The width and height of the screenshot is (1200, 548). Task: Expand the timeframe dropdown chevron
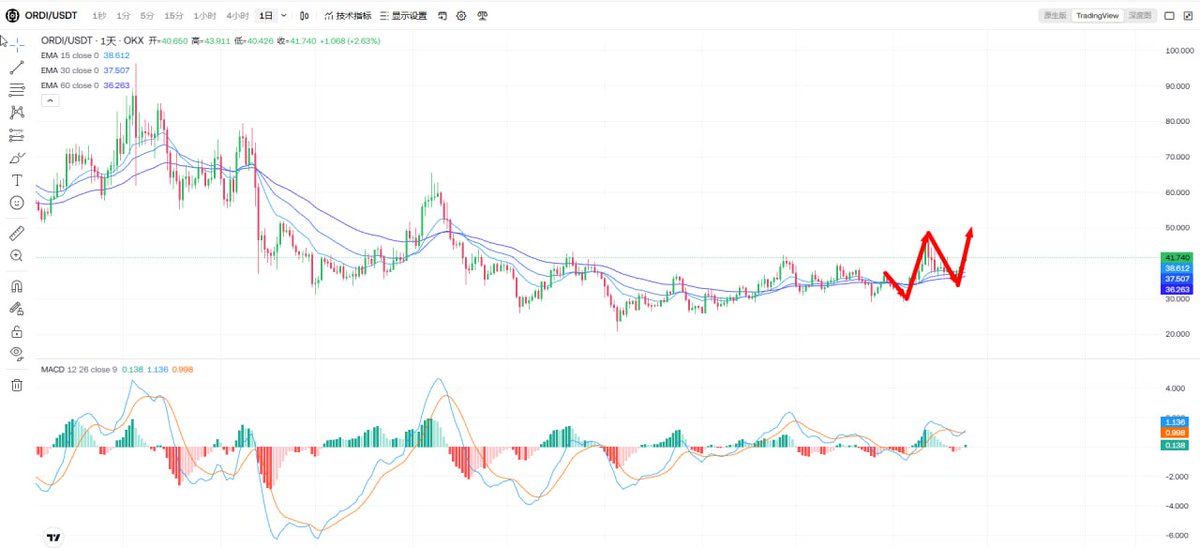pyautogui.click(x=284, y=16)
